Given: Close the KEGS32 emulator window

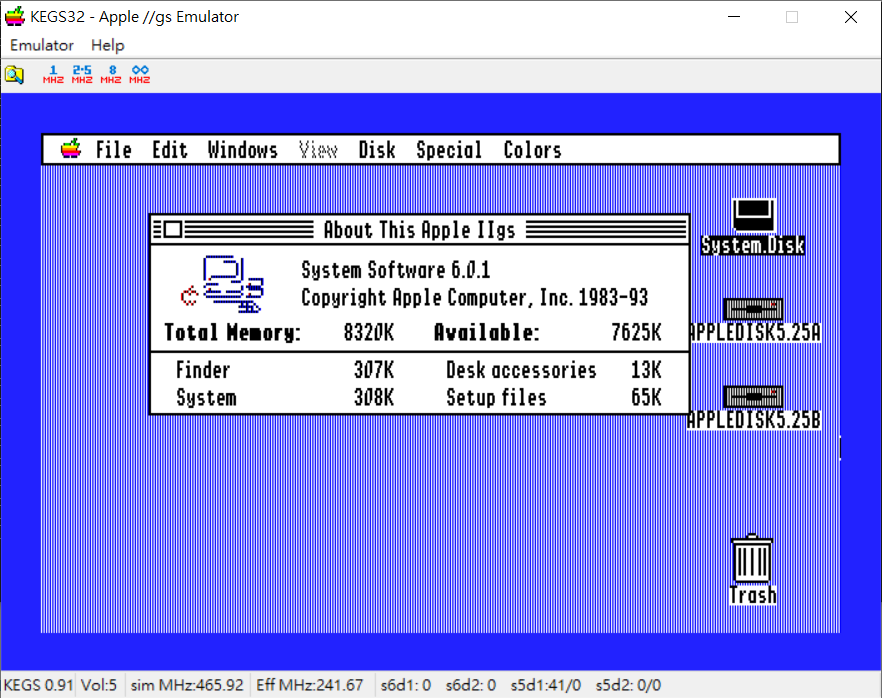Looking at the screenshot, I should coord(850,17).
